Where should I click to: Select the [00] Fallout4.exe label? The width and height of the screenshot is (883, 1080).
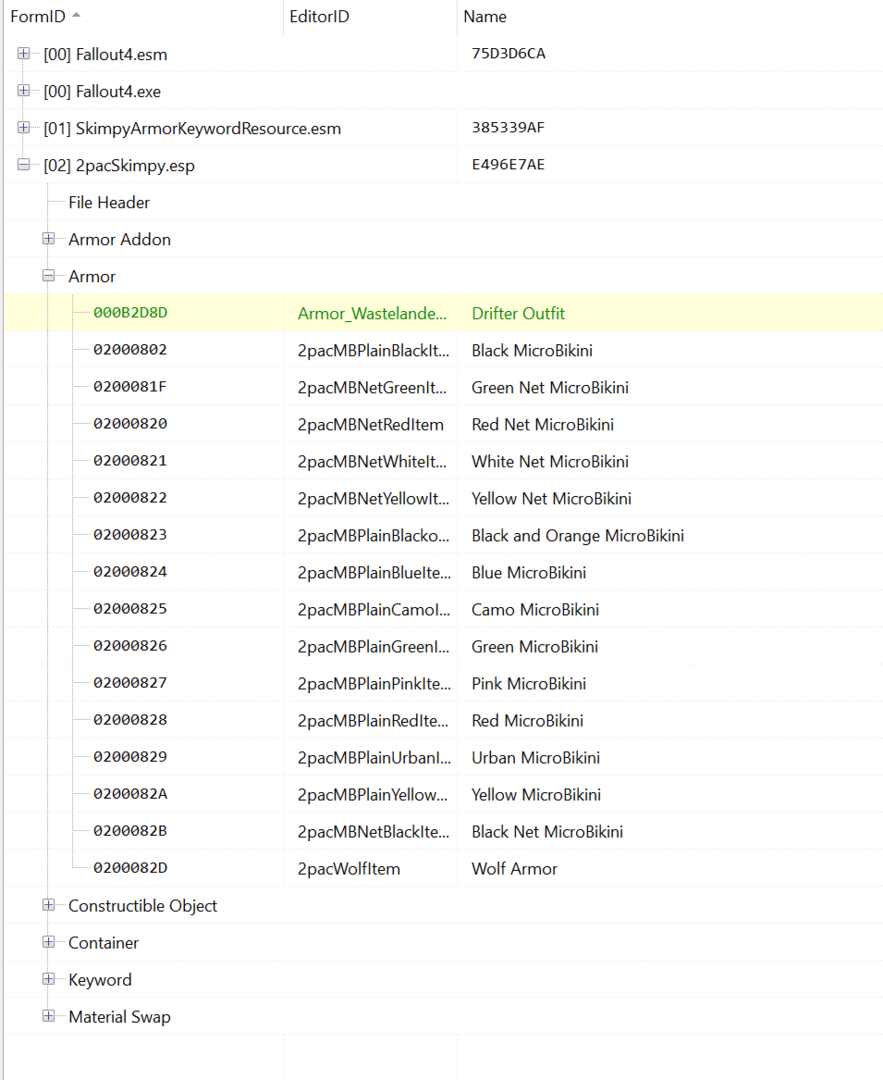102,92
